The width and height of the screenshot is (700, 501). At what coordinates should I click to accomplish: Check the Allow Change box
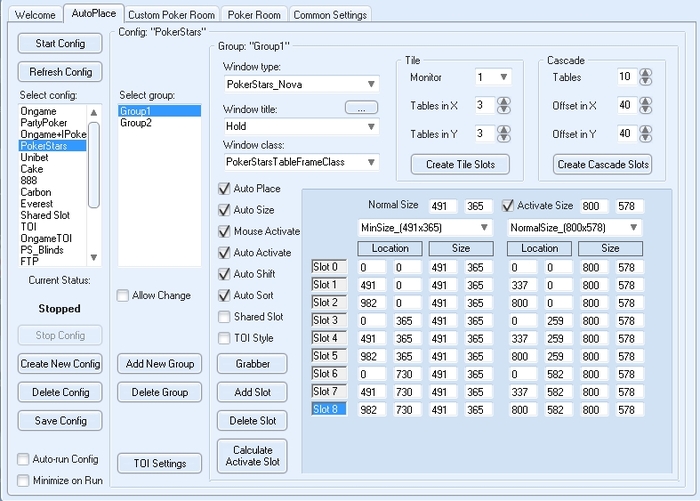[x=123, y=296]
